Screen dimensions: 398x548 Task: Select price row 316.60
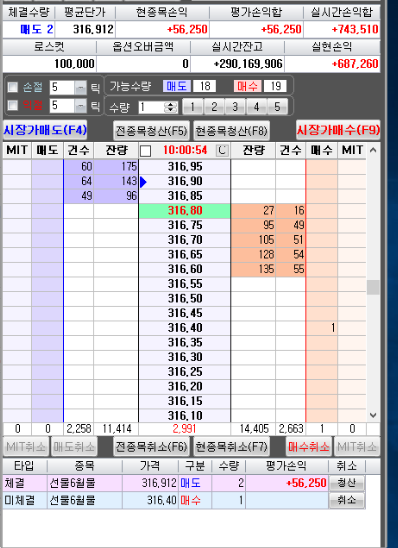[x=184, y=269]
